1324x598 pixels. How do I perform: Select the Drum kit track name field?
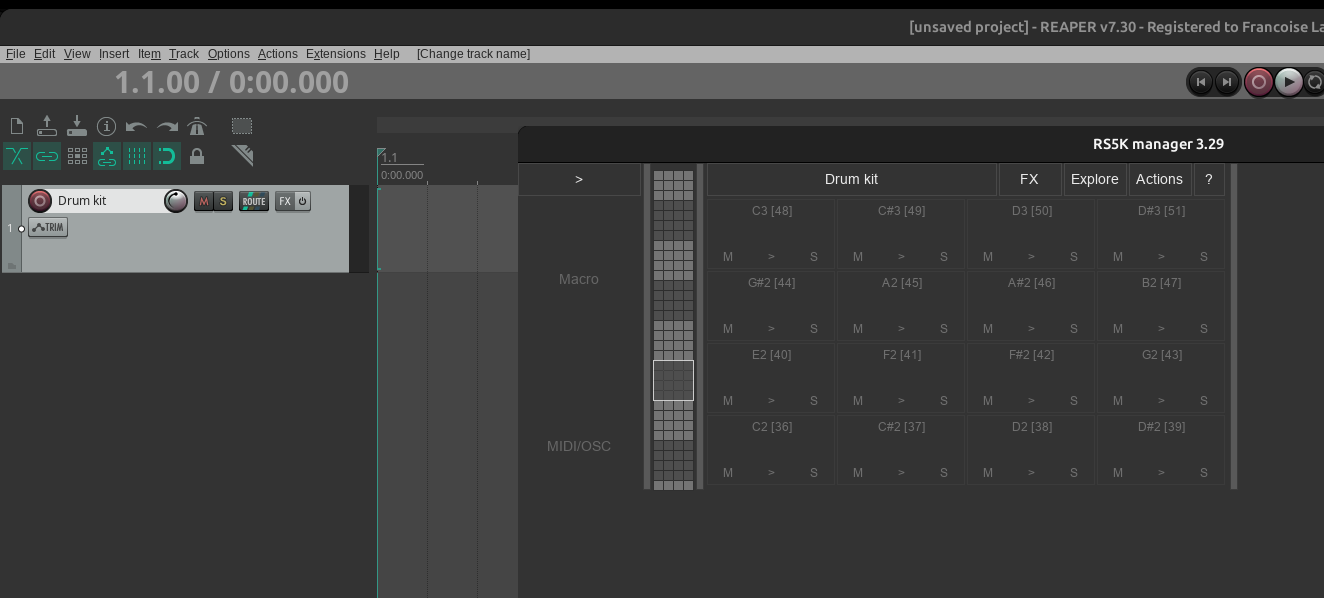108,201
